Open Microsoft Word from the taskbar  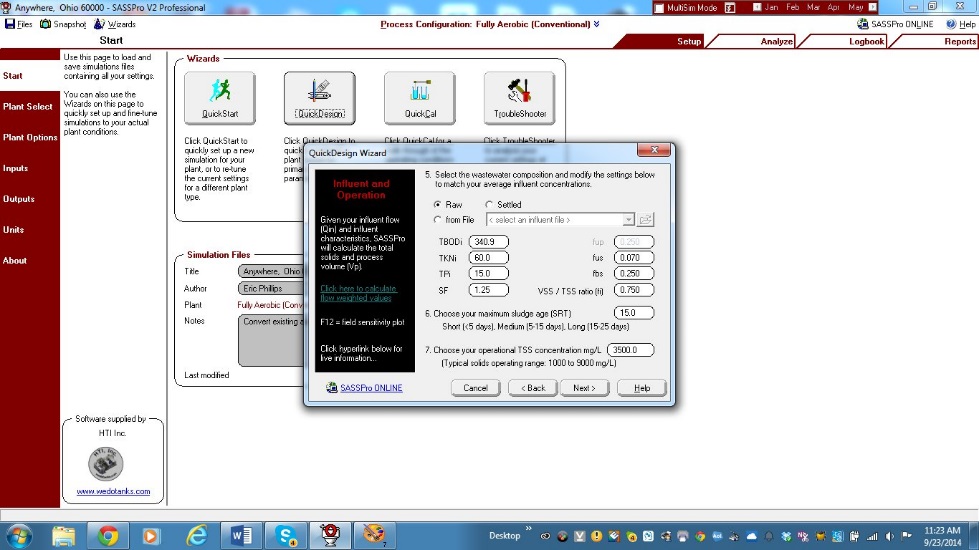tap(241, 535)
